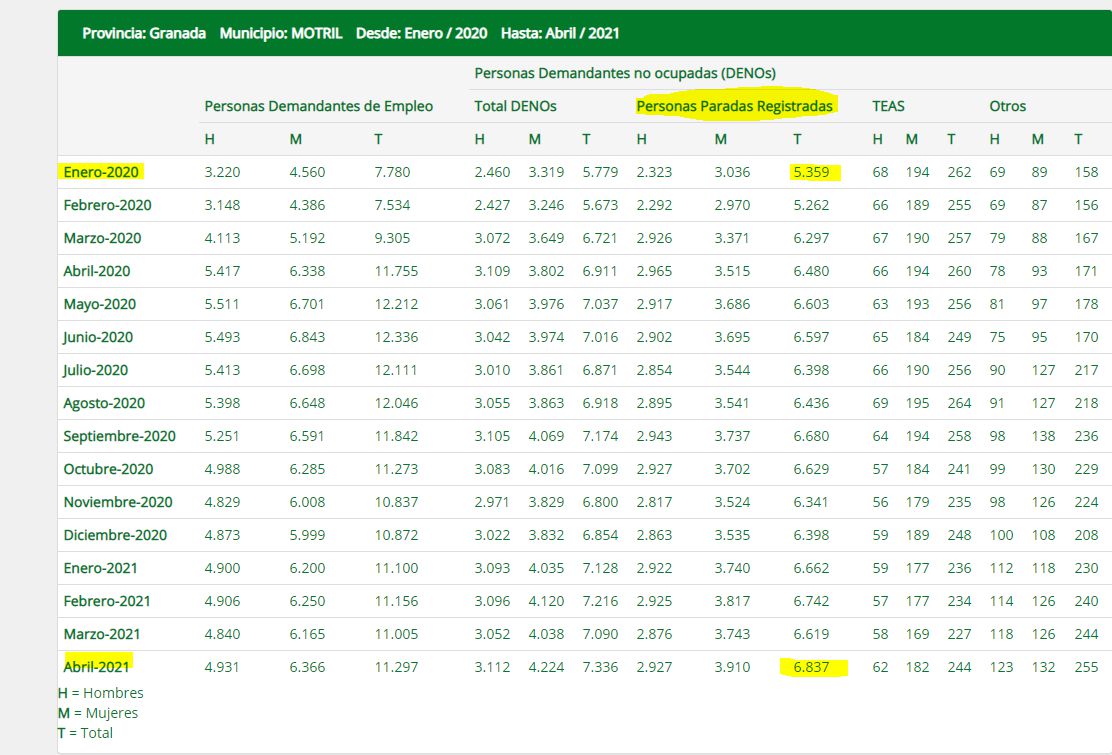1112x755 pixels.
Task: Click the Enero-2020 row label
Action: click(x=101, y=172)
